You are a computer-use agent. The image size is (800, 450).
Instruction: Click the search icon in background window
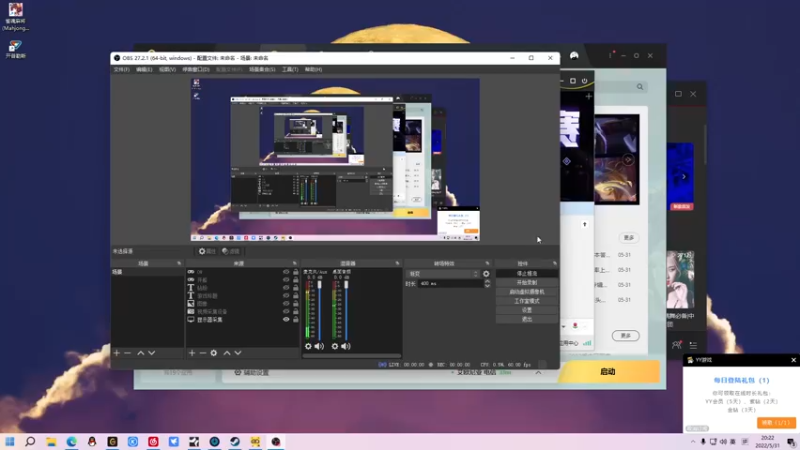640,87
